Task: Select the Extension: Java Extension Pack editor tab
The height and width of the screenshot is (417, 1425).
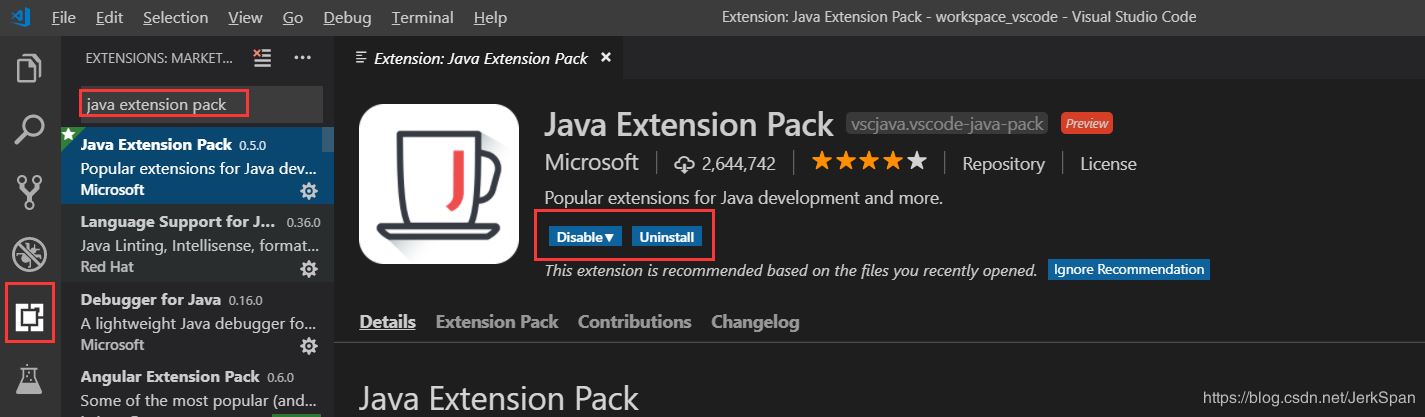Action: tap(480, 58)
